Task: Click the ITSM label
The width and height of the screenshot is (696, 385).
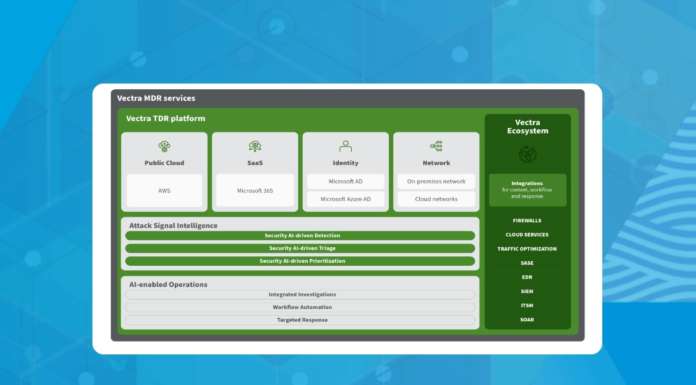Action: [x=527, y=306]
